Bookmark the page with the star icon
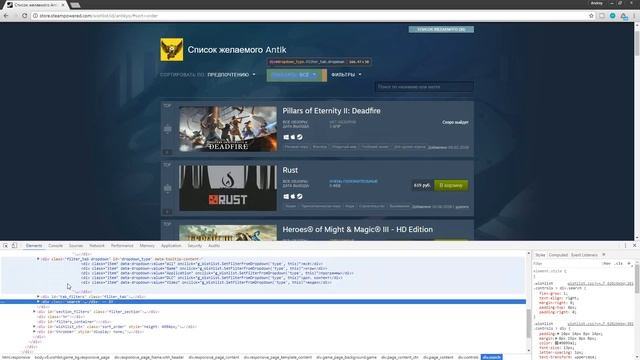This screenshot has width=640, height=360. 591,16
